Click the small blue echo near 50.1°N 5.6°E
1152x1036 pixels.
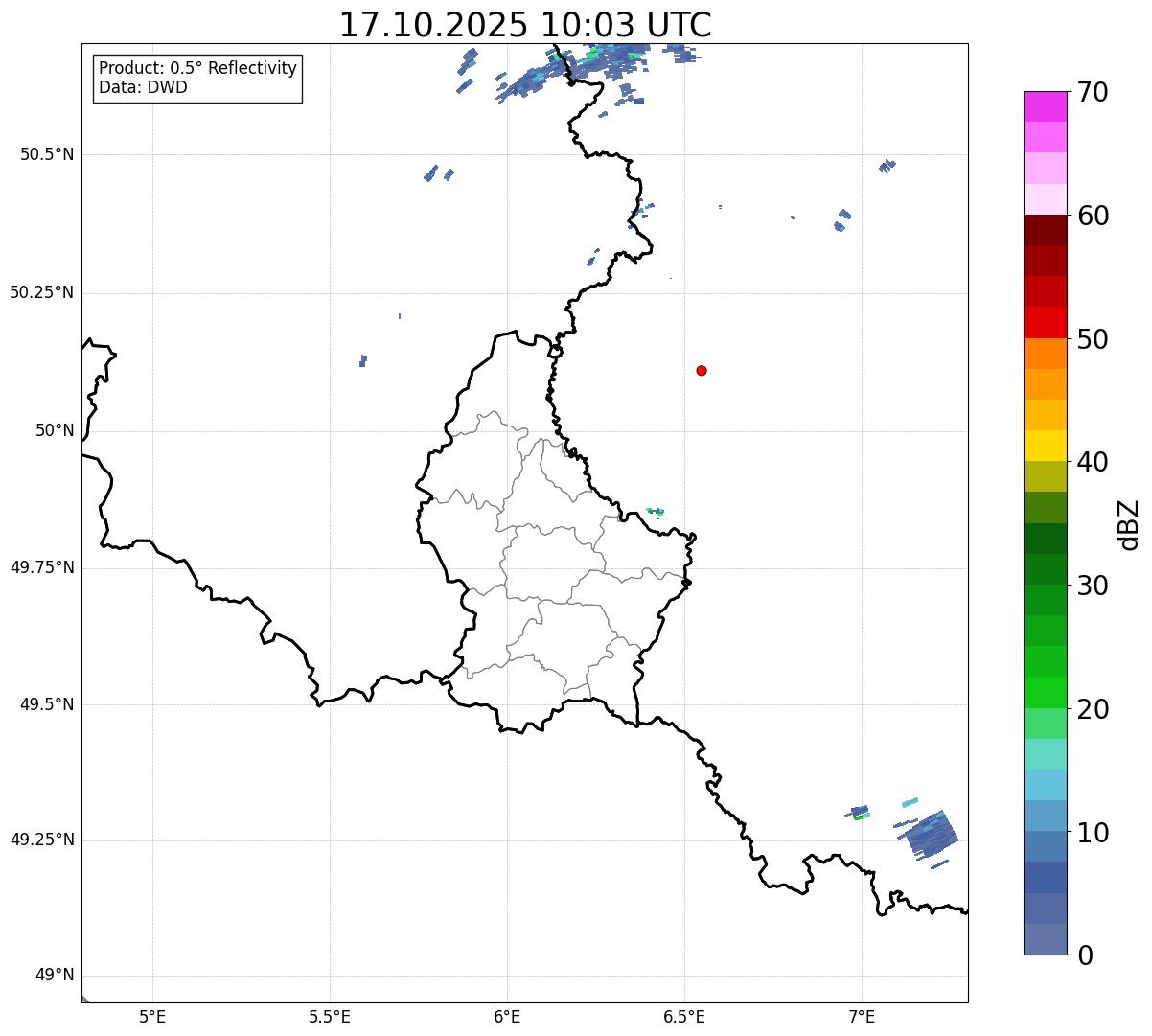[363, 360]
